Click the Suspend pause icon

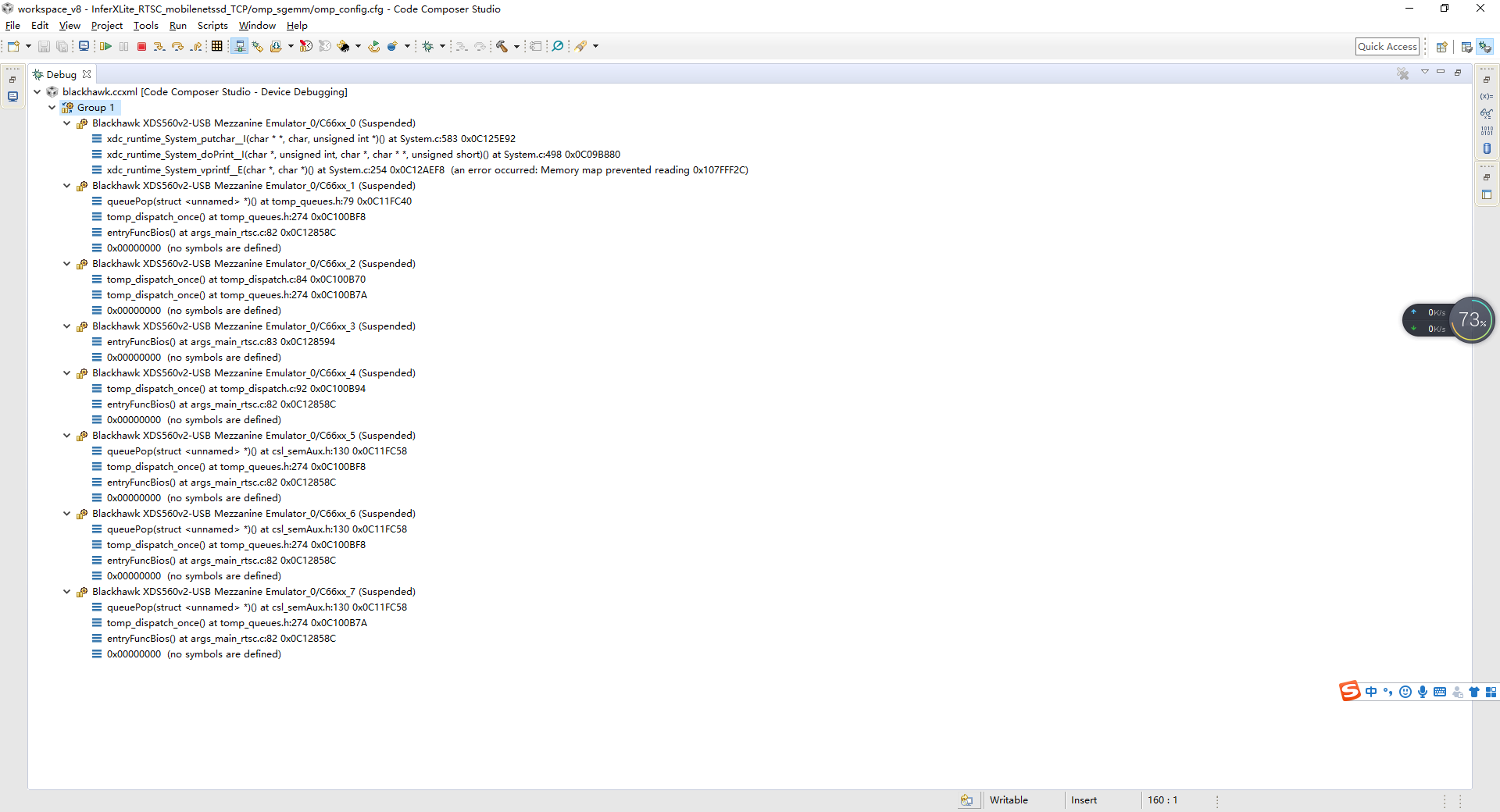tap(123, 47)
